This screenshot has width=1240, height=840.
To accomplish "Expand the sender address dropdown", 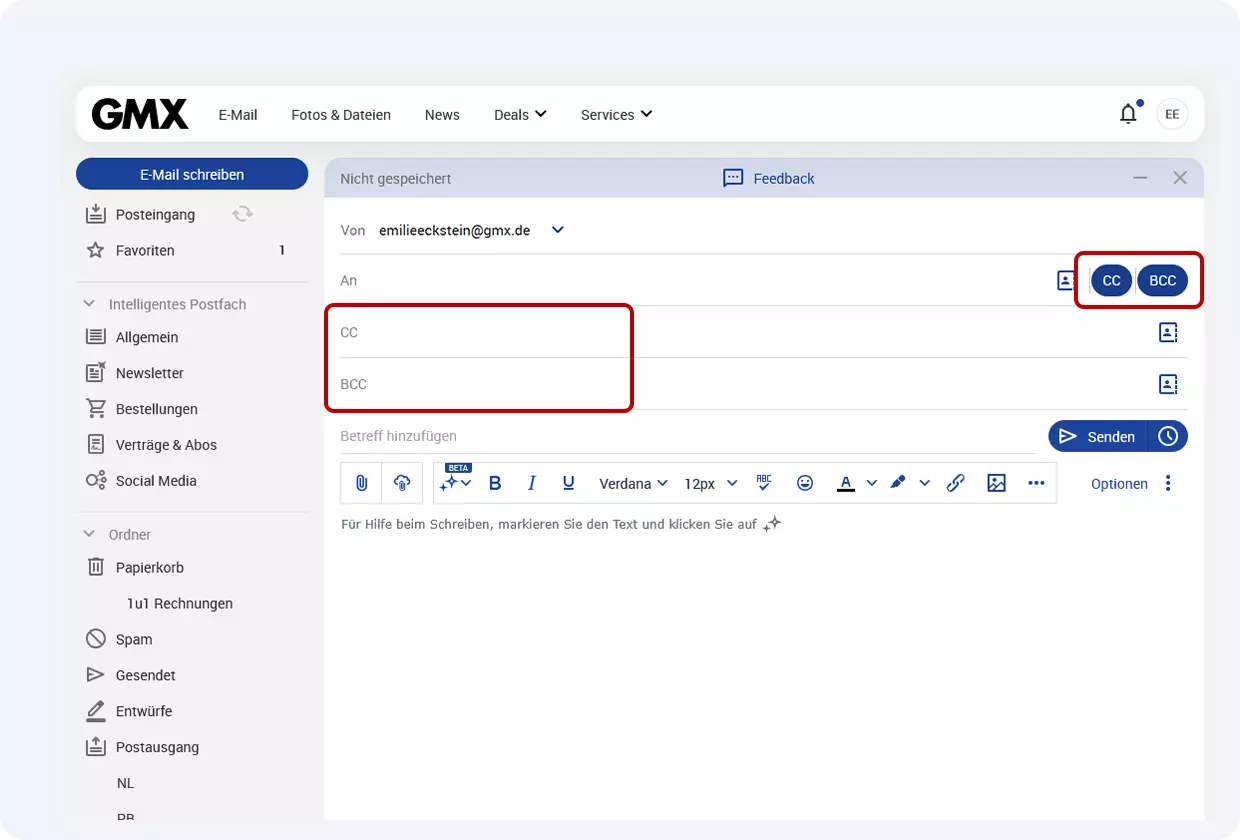I will [x=557, y=230].
